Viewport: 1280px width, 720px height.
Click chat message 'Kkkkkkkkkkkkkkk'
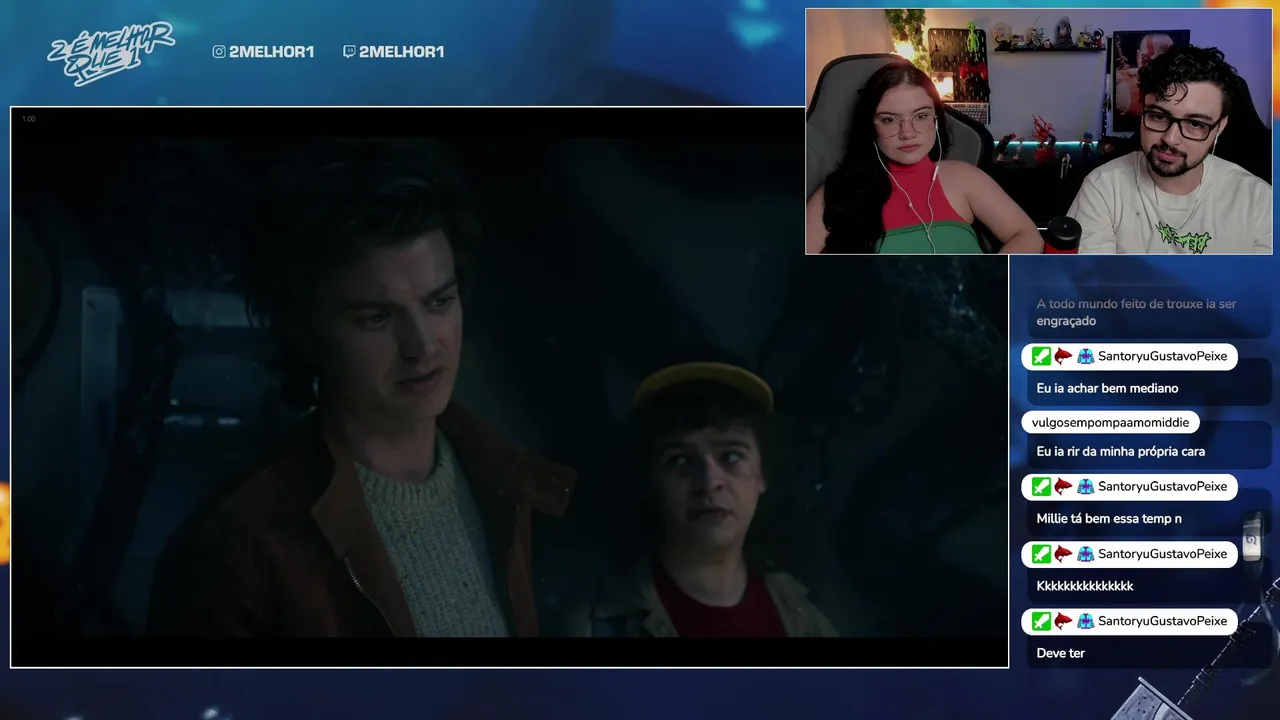[x=1085, y=586]
